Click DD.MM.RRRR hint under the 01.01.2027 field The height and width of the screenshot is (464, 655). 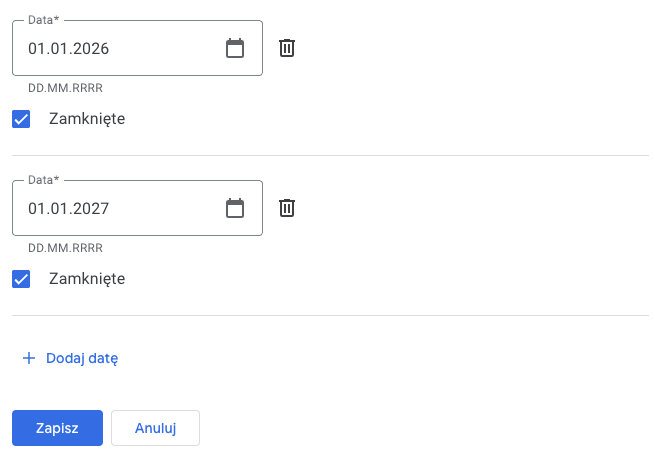point(65,248)
